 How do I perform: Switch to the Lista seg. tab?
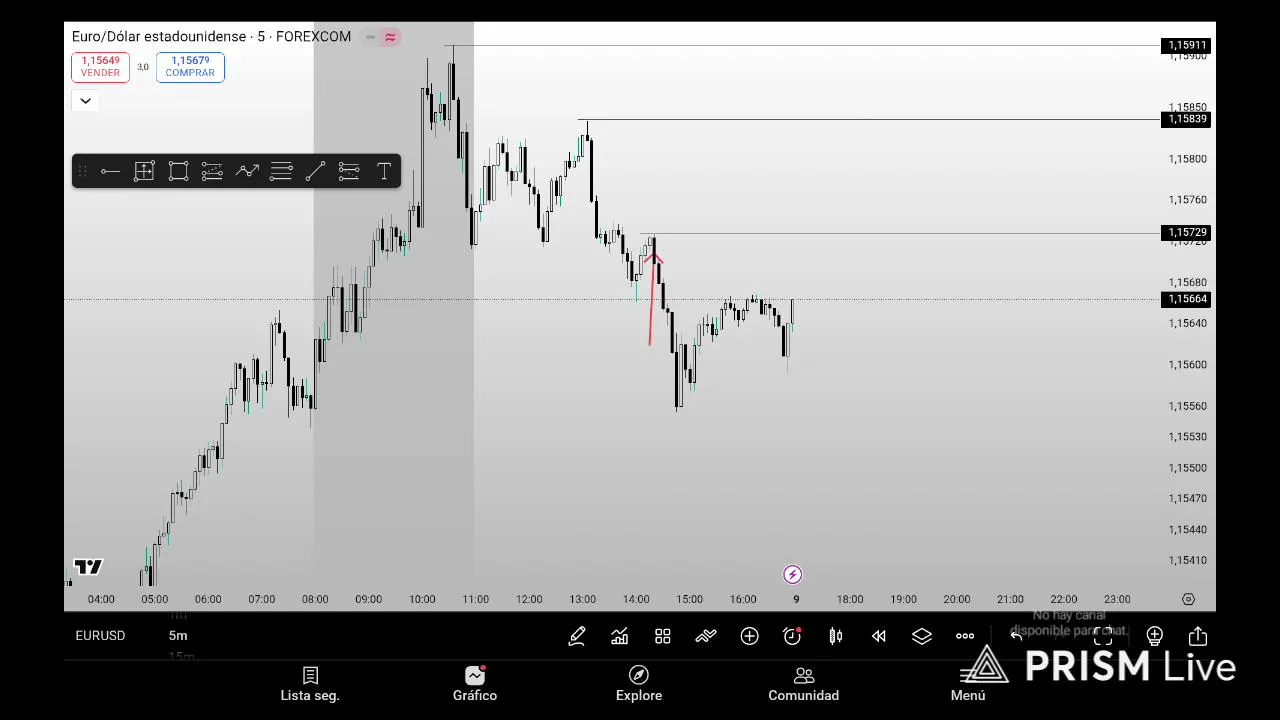pyautogui.click(x=310, y=684)
